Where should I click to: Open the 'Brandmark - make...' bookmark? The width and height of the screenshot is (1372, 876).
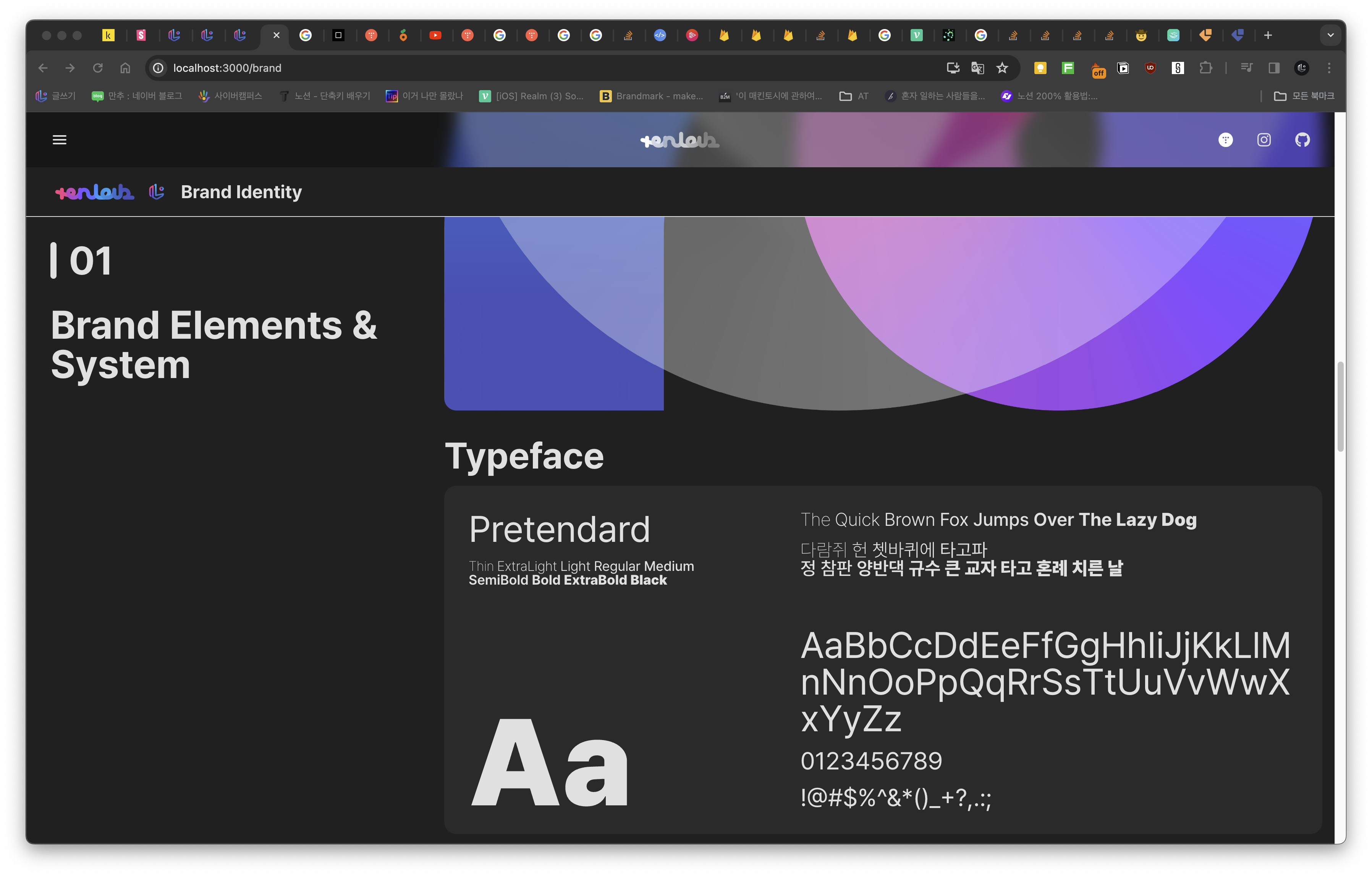click(651, 96)
